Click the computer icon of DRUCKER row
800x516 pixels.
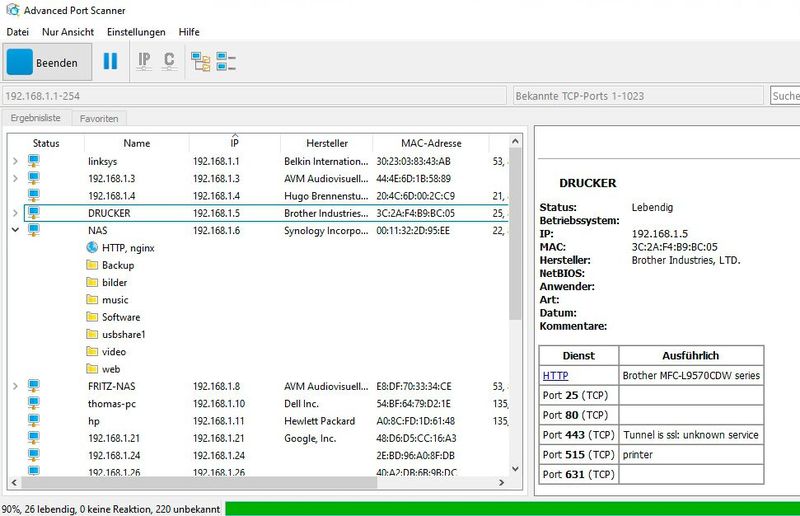point(34,213)
